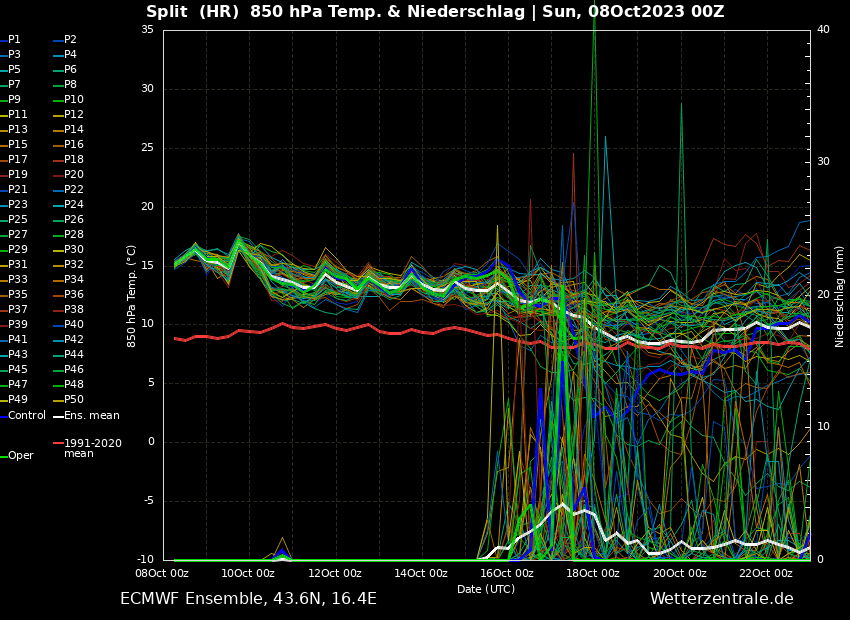Click the 22Oct 00z date tick
The image size is (850, 620).
click(x=766, y=573)
